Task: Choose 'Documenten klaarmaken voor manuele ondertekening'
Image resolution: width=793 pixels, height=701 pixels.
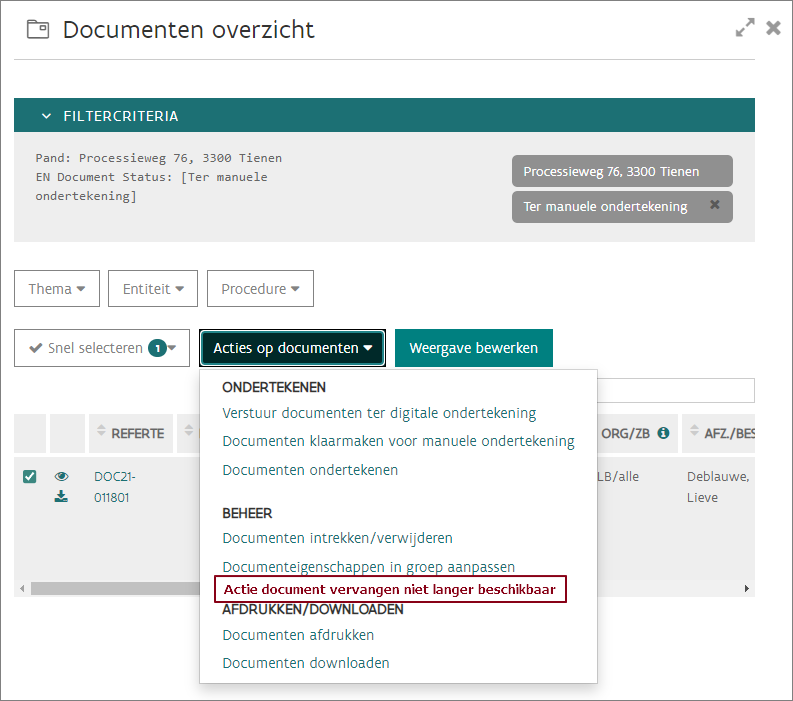Action: pyautogui.click(x=398, y=441)
